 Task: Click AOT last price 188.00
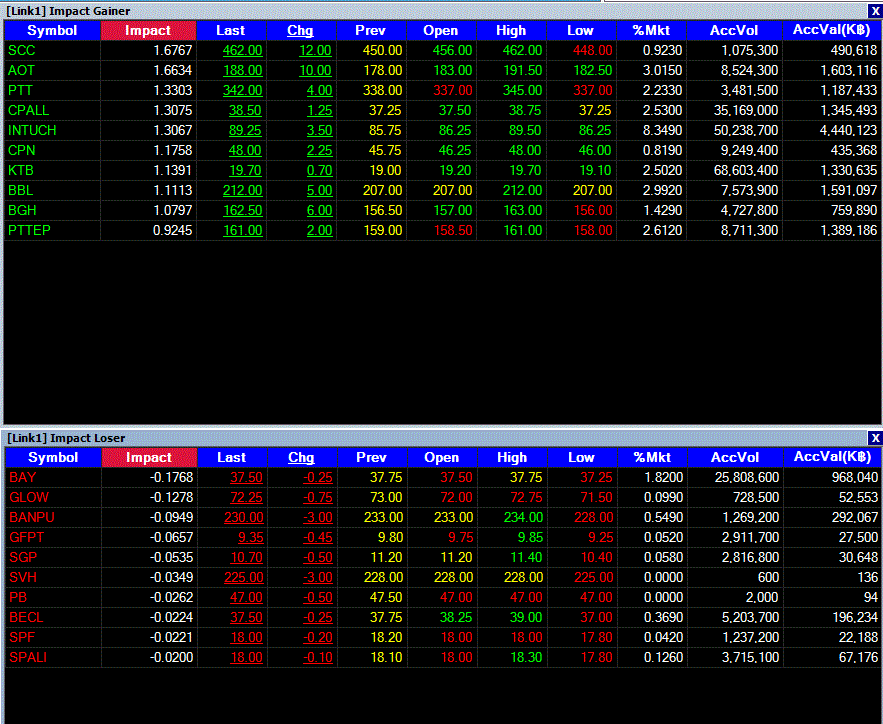243,70
